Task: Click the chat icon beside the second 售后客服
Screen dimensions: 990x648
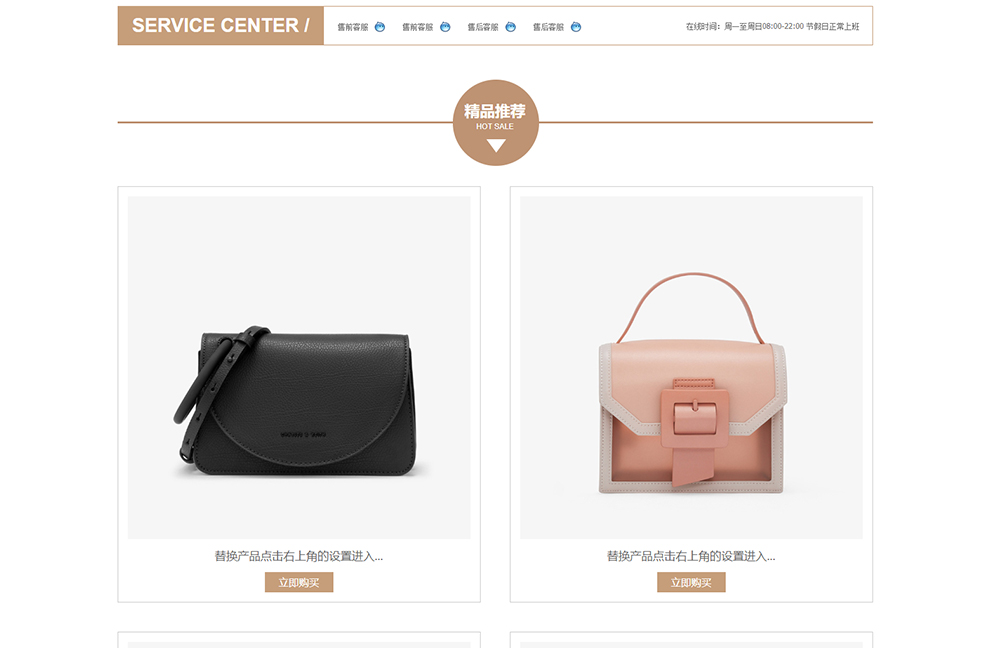Action: (576, 27)
